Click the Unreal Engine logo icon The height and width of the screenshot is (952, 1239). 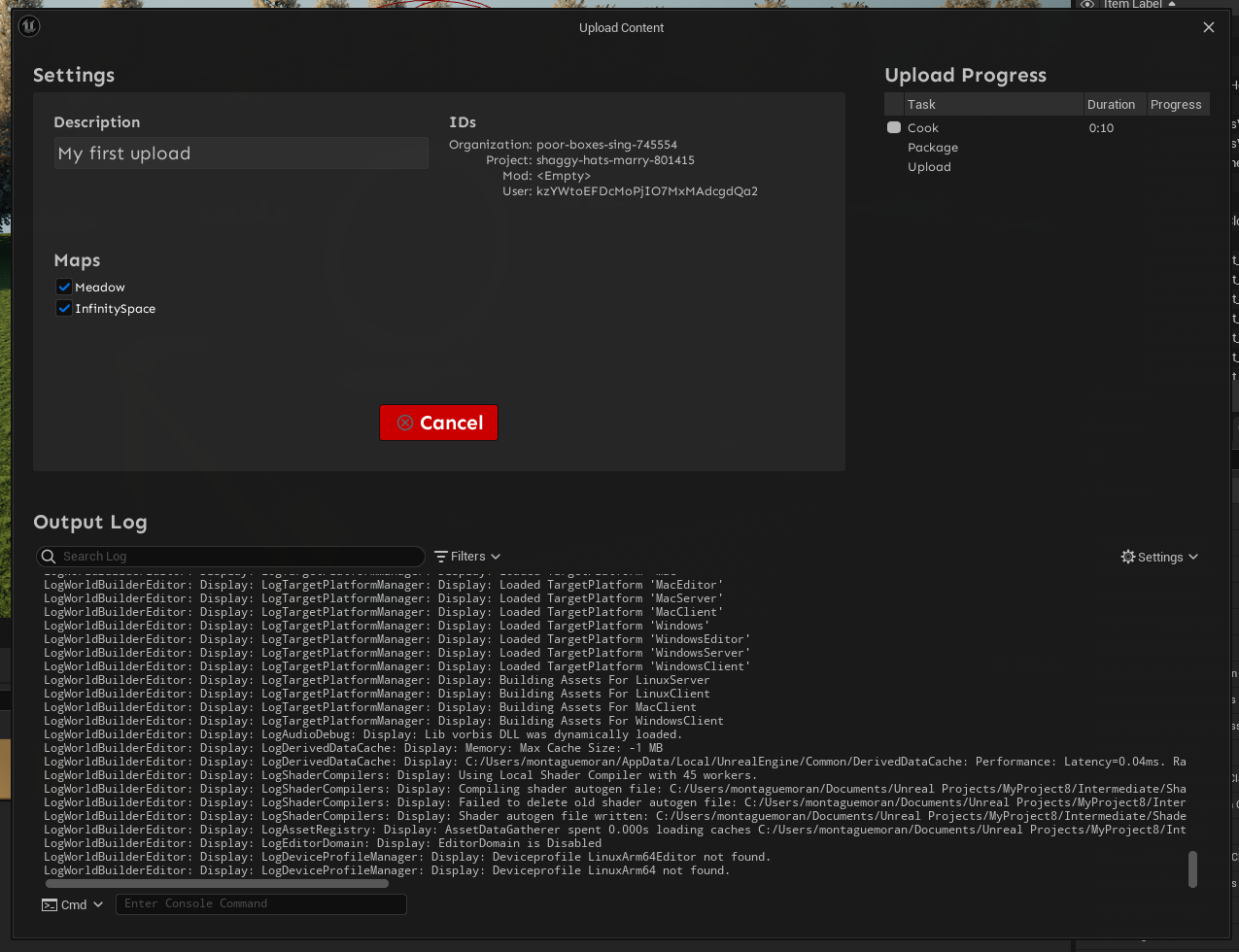click(x=29, y=26)
